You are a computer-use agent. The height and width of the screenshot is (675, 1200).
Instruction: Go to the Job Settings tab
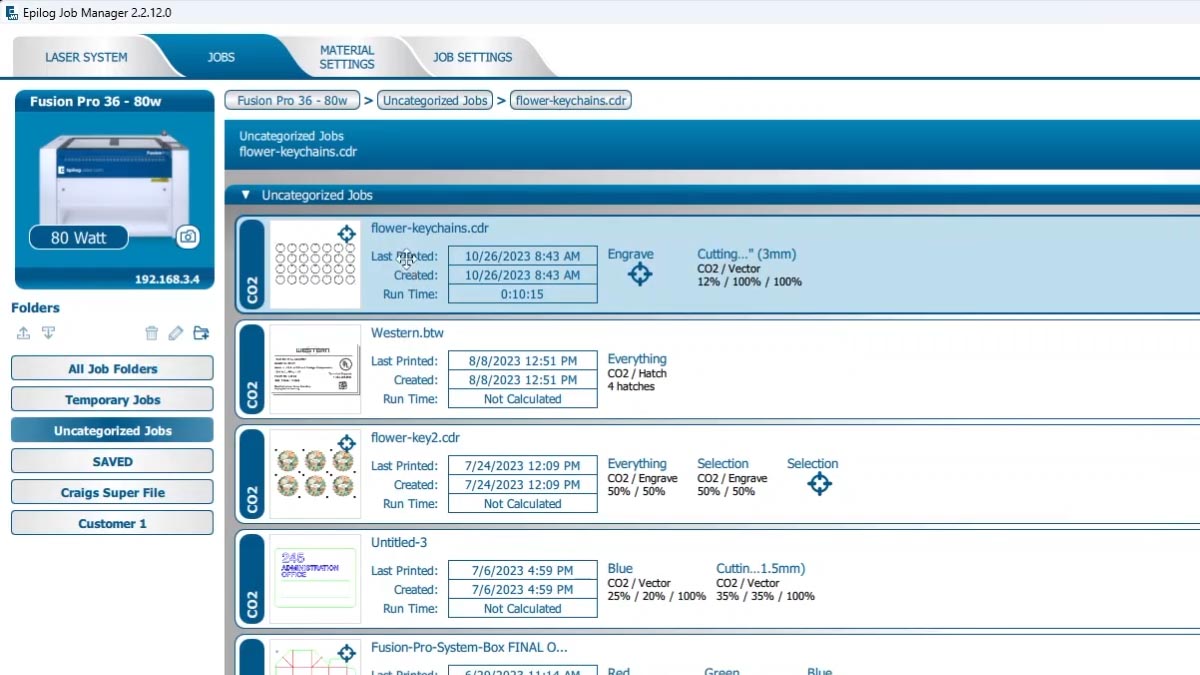[472, 57]
